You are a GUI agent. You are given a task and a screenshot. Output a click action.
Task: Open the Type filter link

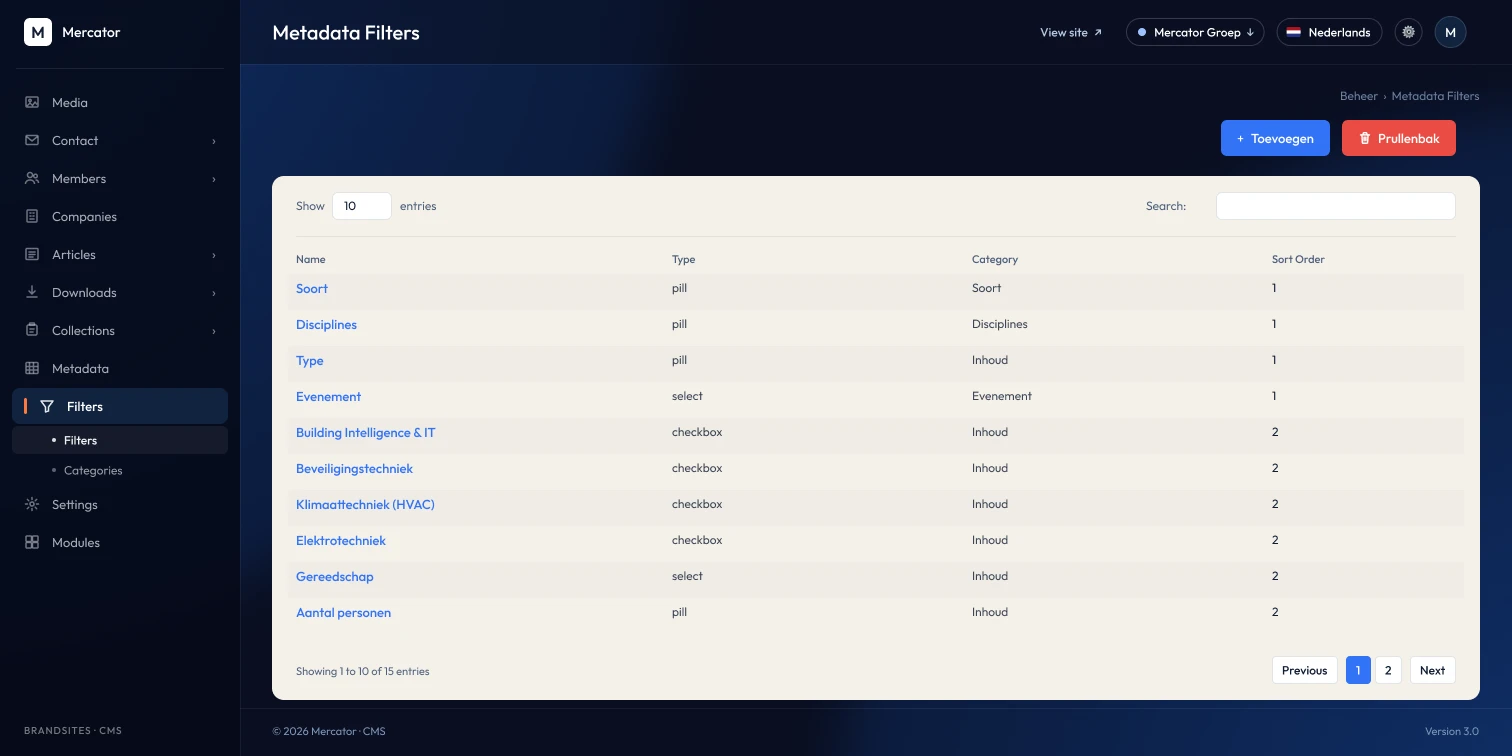click(x=310, y=360)
